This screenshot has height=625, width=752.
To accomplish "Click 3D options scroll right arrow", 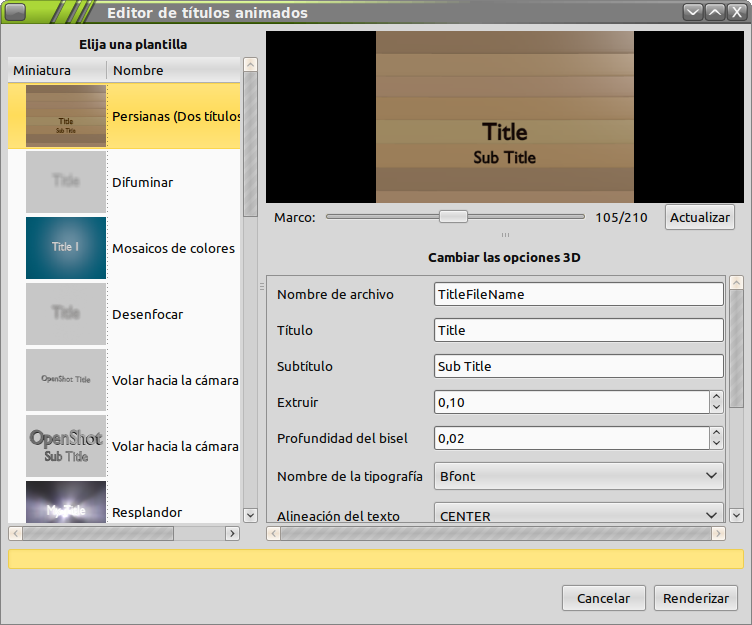I will click(718, 533).
